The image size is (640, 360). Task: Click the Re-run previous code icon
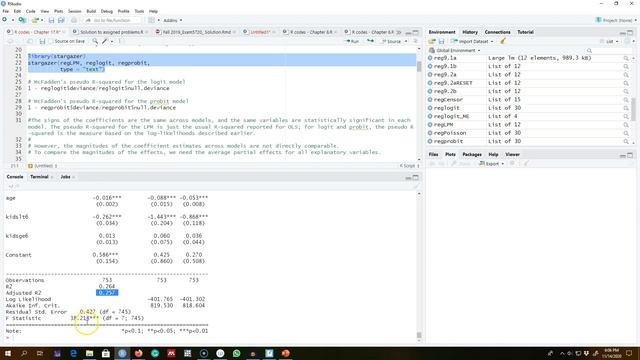pyautogui.click(x=370, y=41)
